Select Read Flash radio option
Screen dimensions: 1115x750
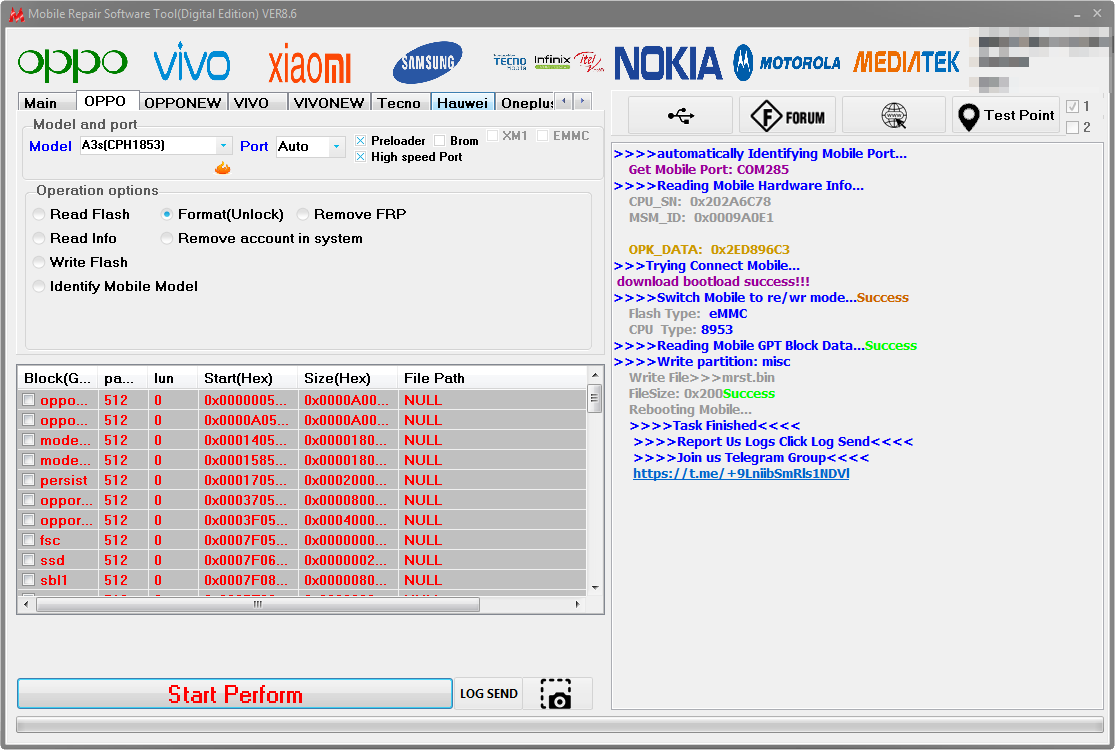[82, 215]
